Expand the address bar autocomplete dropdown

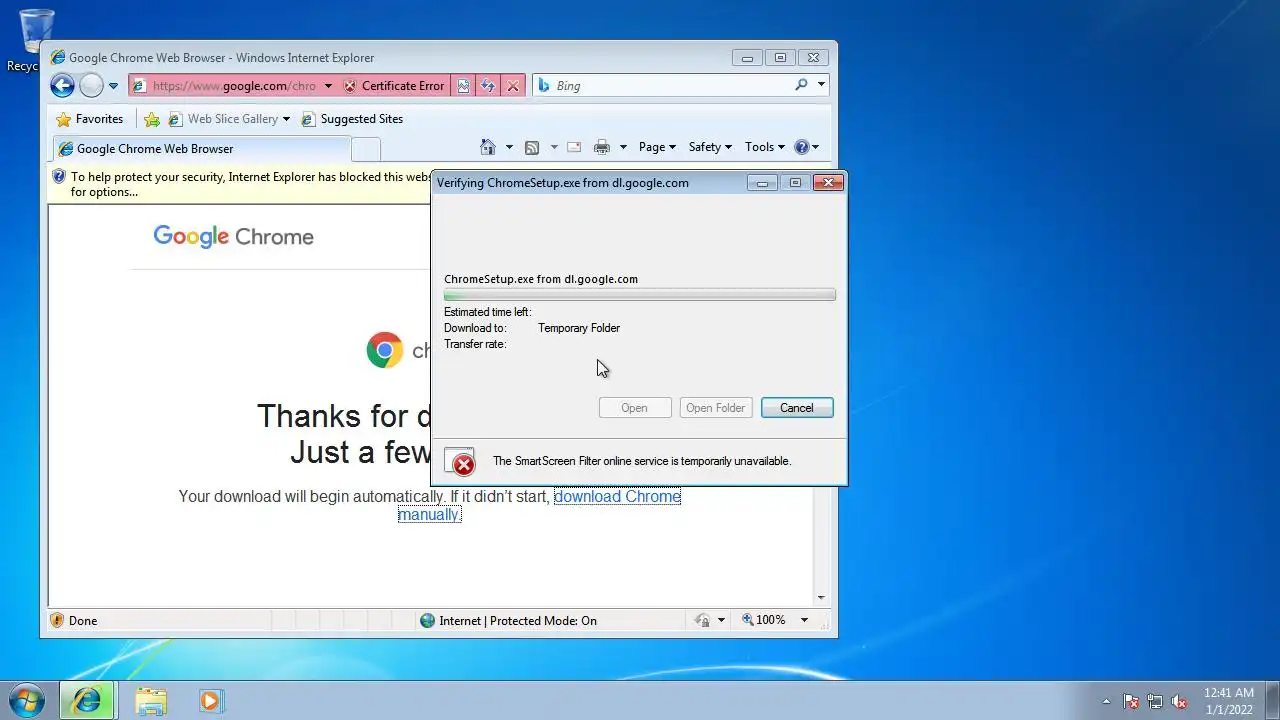pyautogui.click(x=328, y=86)
